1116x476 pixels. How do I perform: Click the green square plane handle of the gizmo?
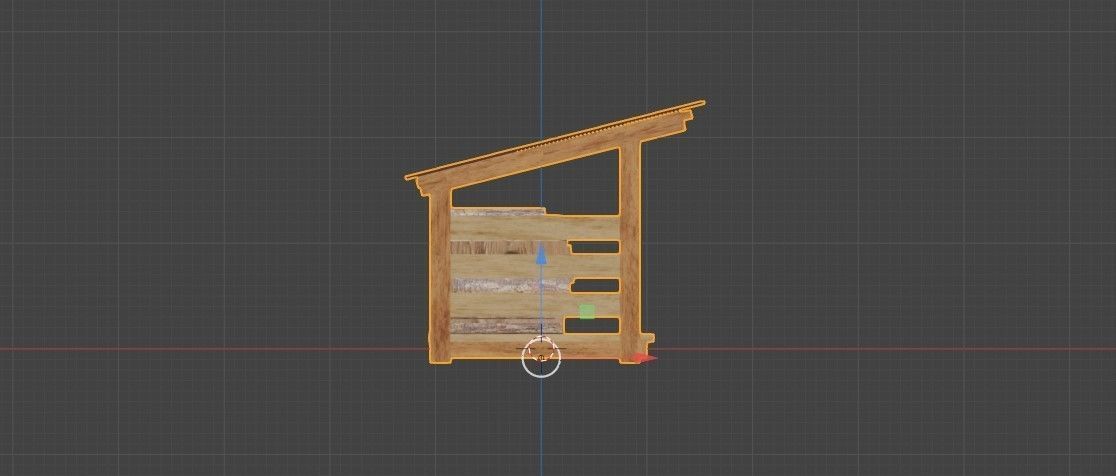[586, 312]
